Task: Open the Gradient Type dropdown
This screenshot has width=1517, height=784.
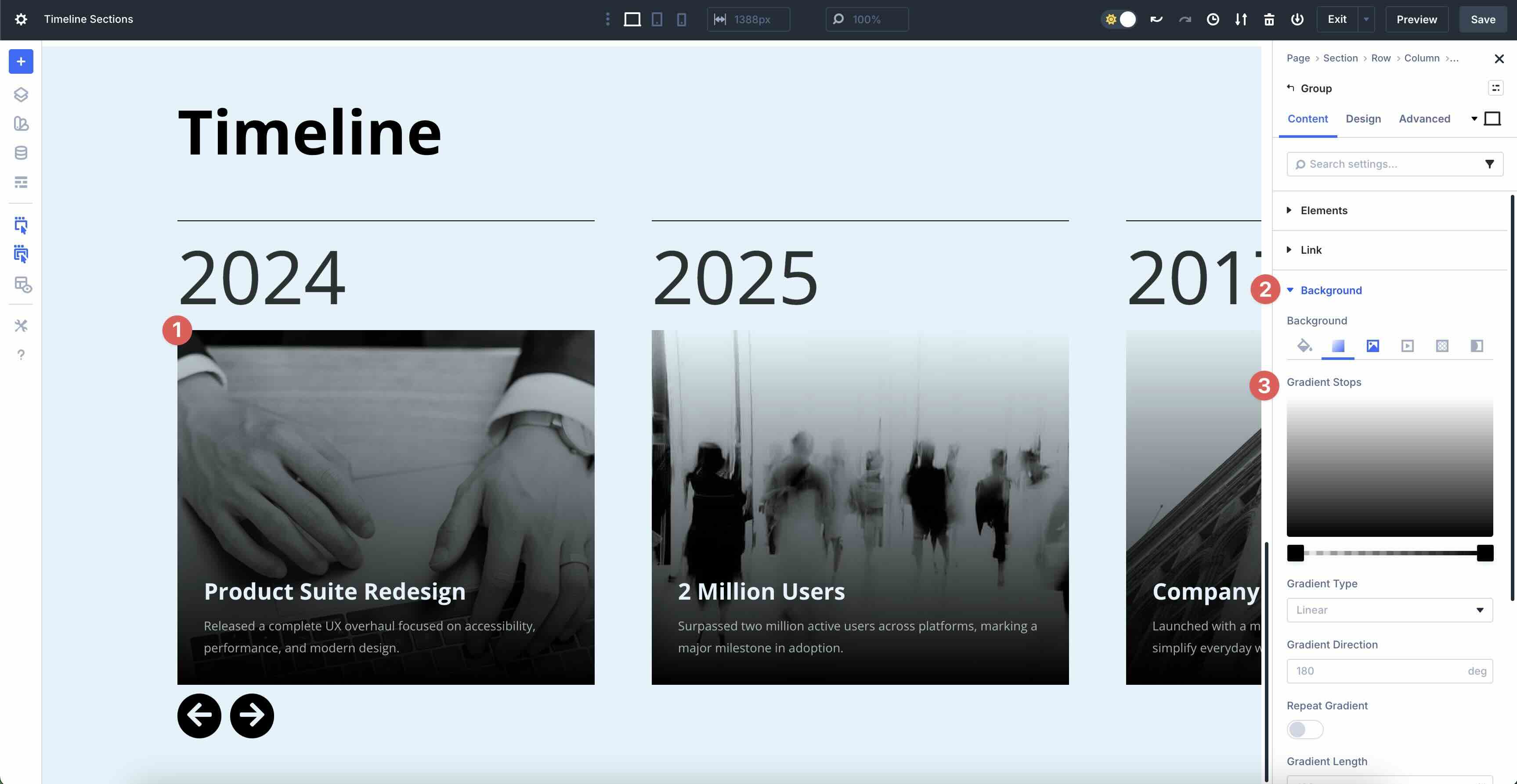Action: (1389, 610)
